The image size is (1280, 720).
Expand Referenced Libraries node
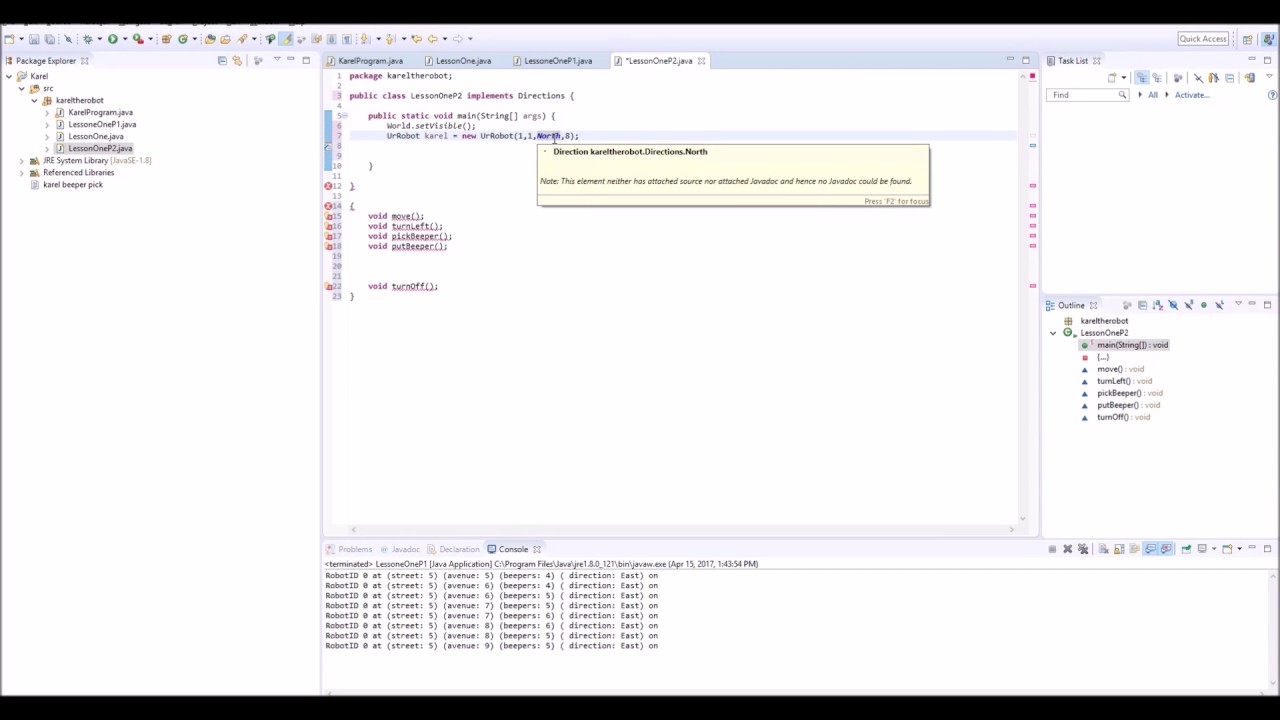(x=21, y=172)
